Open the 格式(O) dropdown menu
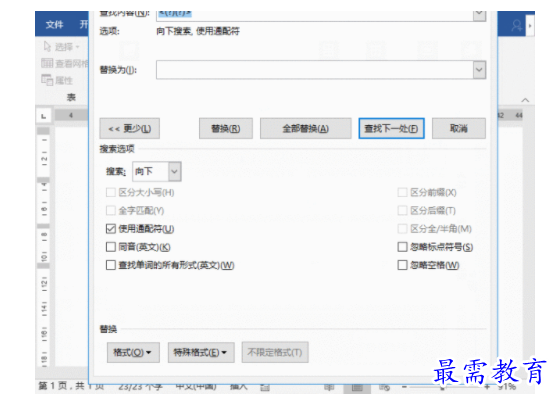Image resolution: width=555 pixels, height=403 pixels. [x=133, y=352]
